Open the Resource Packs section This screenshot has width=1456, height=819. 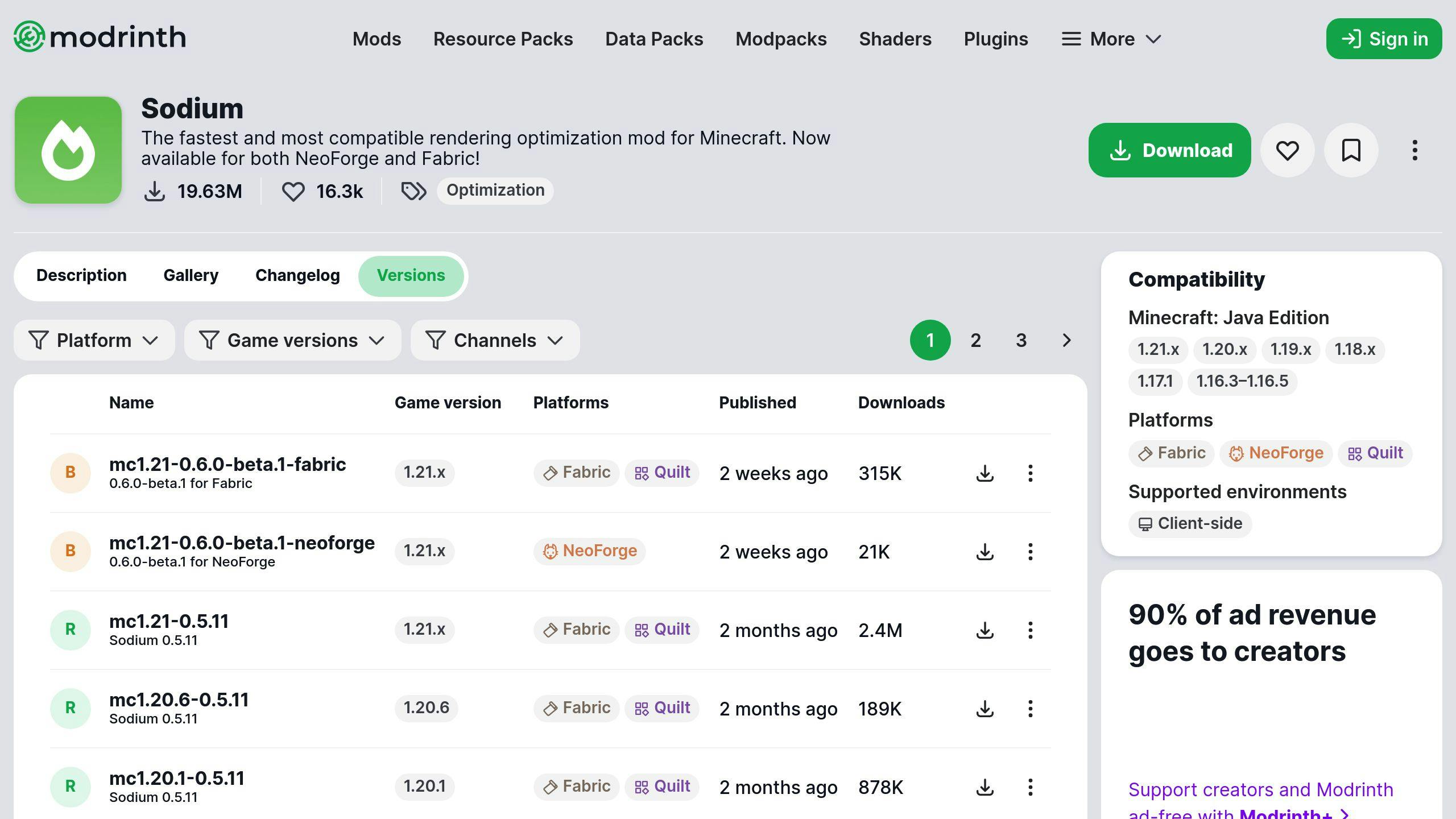tap(503, 39)
